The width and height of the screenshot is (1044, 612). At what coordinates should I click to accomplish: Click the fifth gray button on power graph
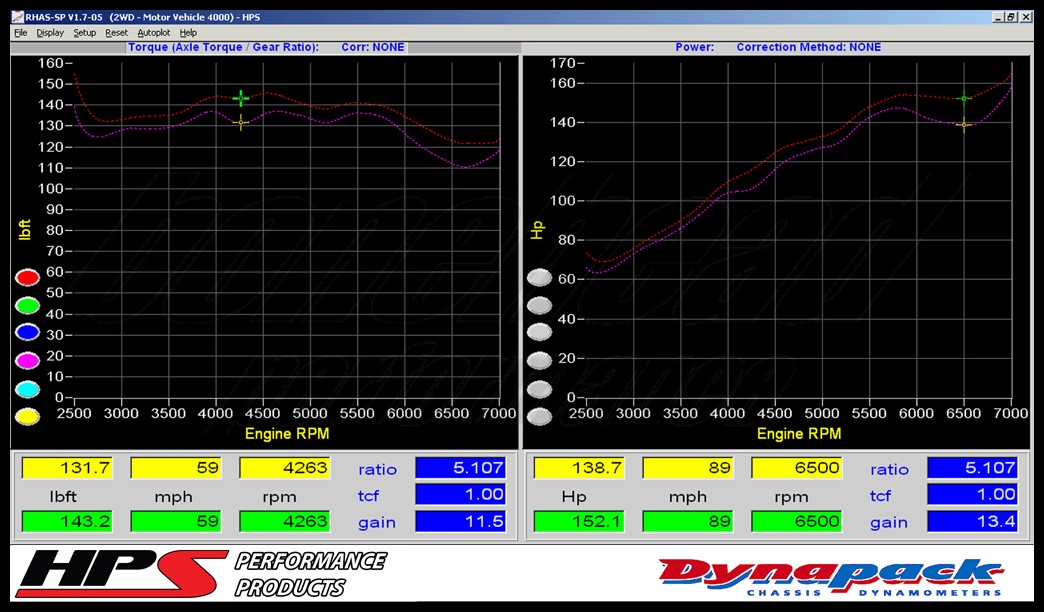coord(539,388)
